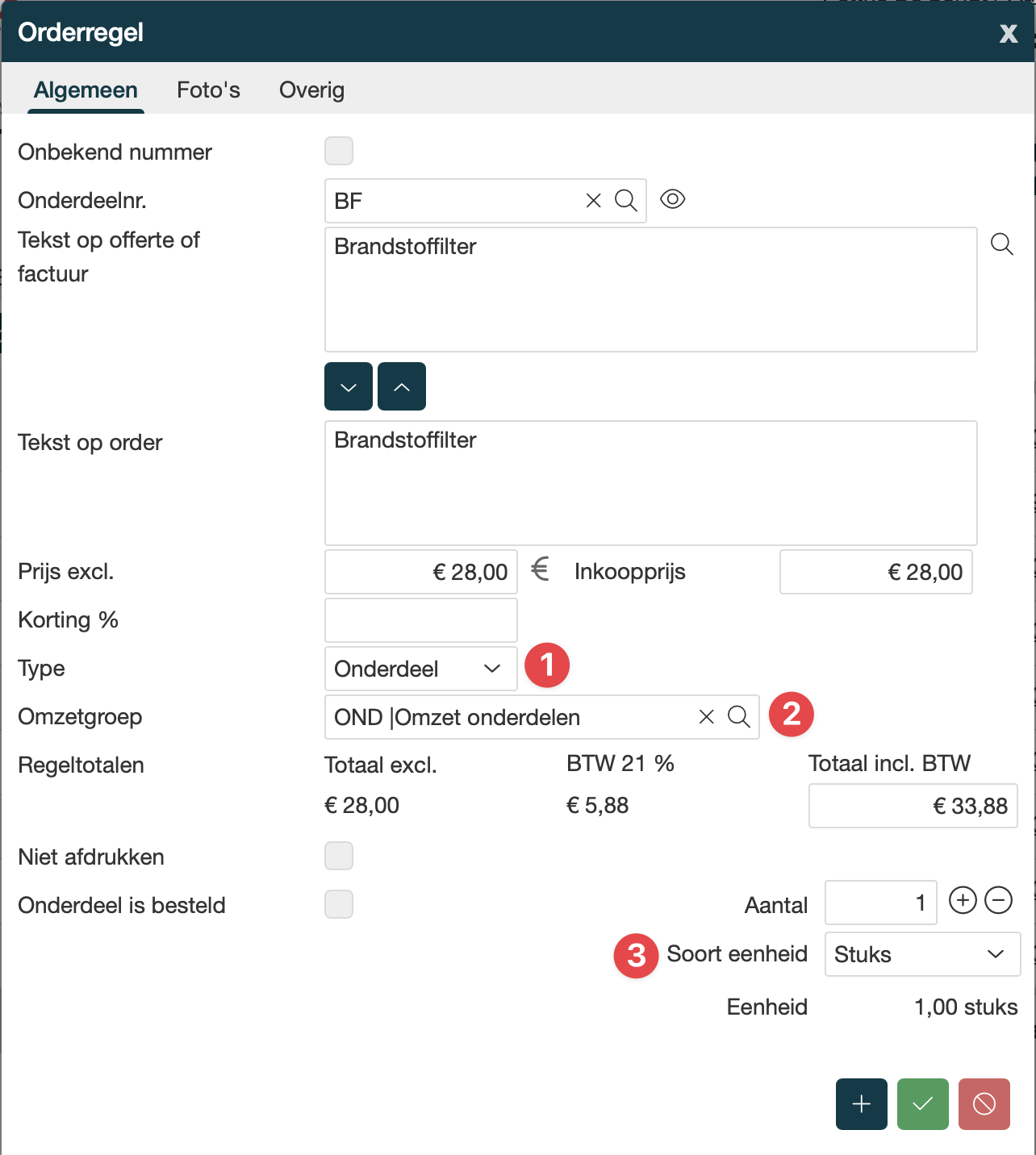Click the search icon in Onderdeelnr. field
Viewport: 1036px width, 1155px height.
click(626, 201)
